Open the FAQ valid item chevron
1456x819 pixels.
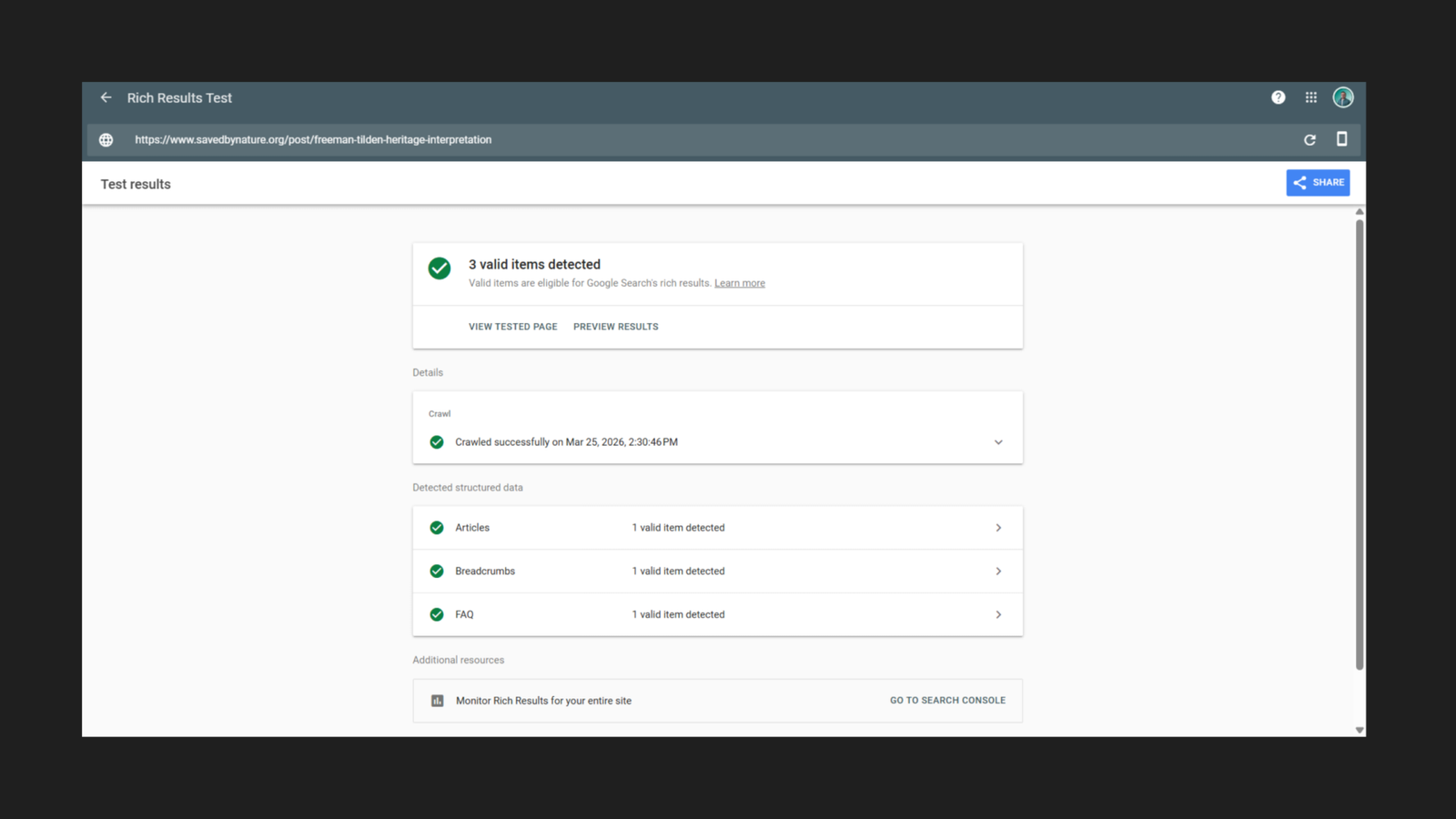(998, 615)
